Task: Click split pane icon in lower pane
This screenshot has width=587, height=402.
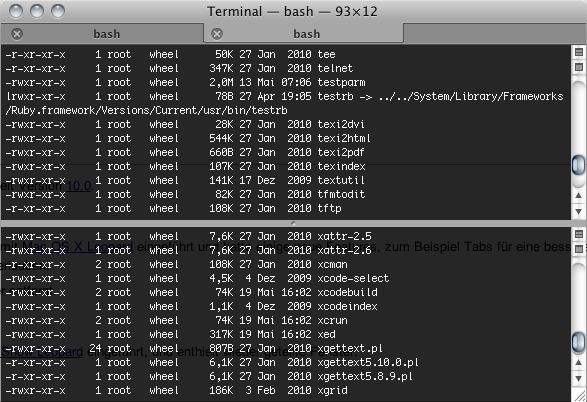Action: 579,234
